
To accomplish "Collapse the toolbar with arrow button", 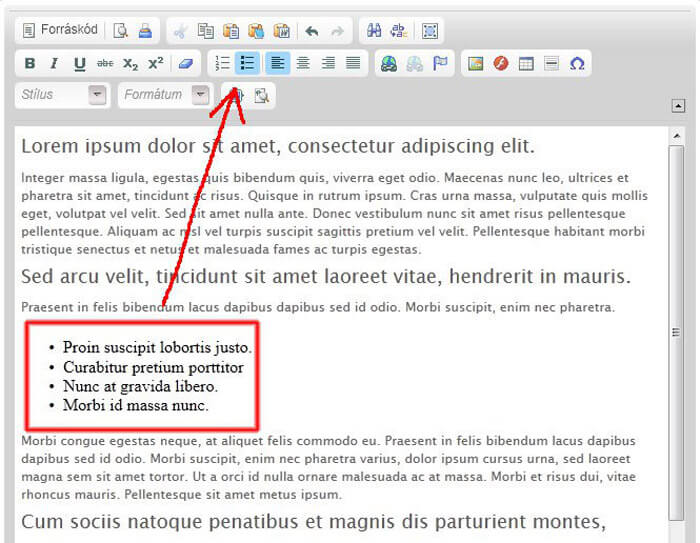I will (678, 106).
